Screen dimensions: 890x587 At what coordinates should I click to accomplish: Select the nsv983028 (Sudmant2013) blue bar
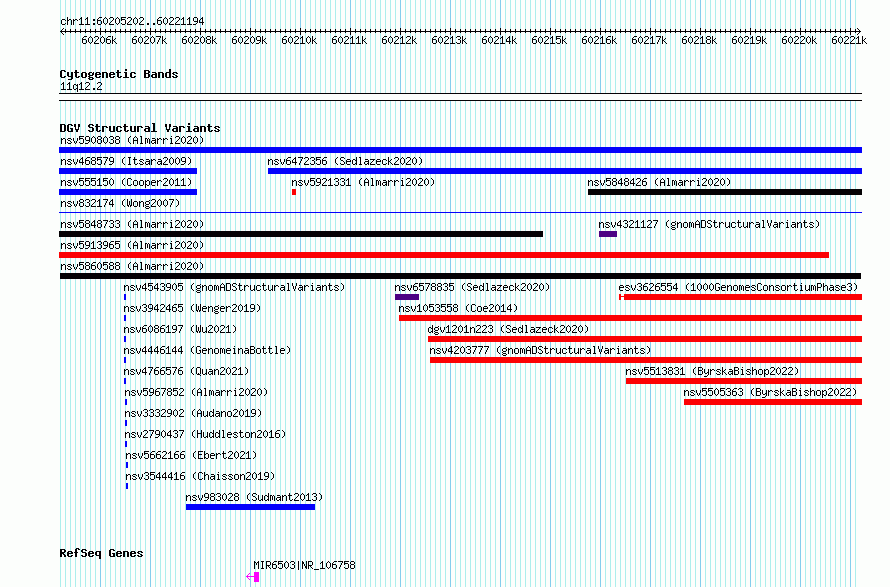click(250, 507)
